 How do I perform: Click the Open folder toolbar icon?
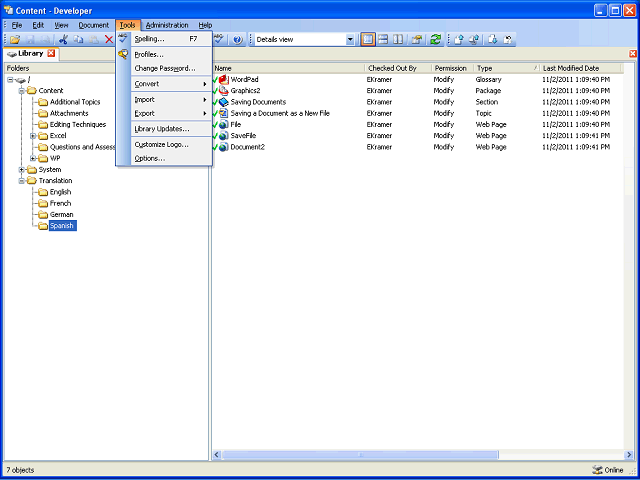(15, 40)
